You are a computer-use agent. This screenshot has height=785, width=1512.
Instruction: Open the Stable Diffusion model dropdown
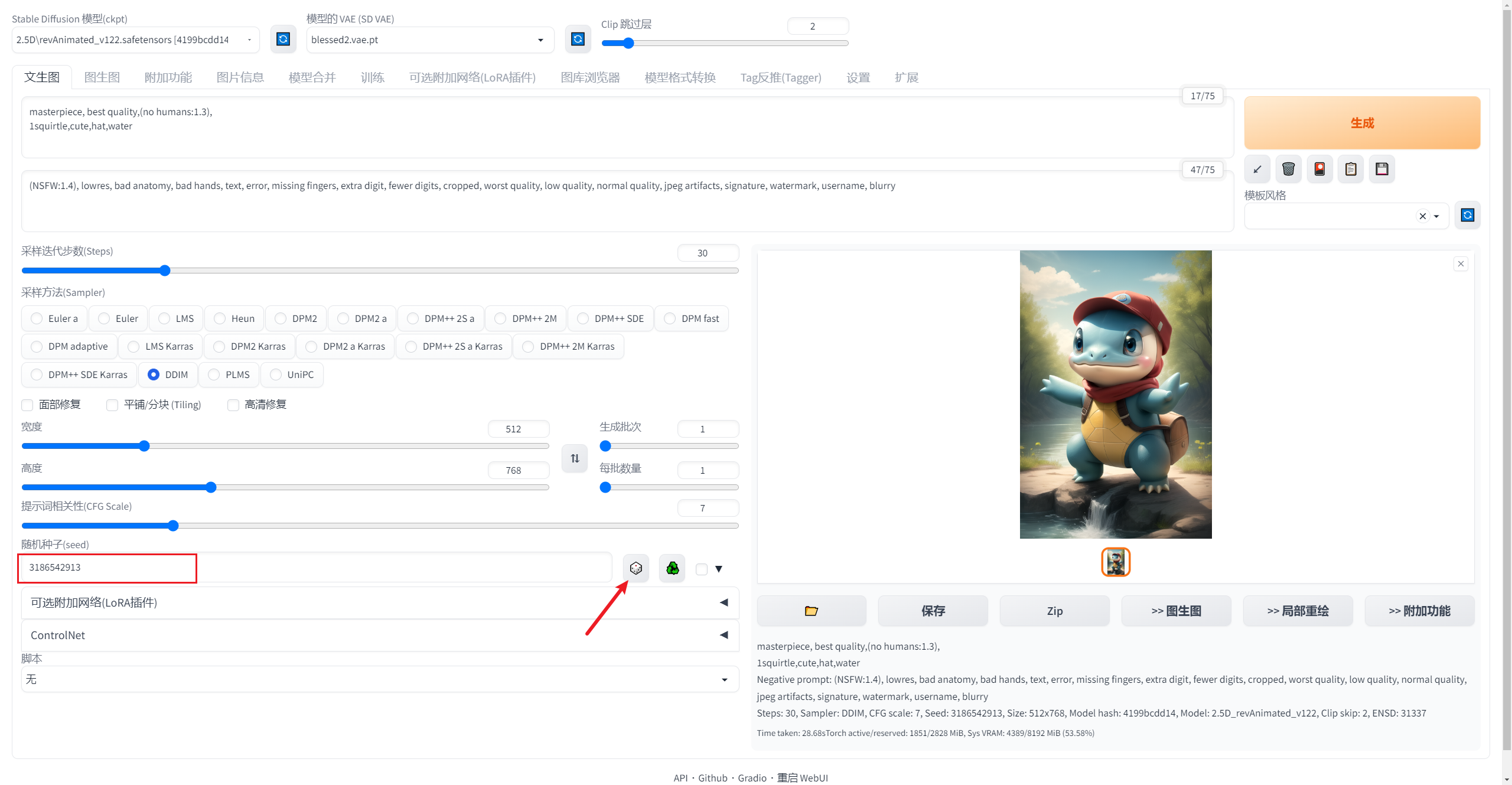[x=135, y=40]
